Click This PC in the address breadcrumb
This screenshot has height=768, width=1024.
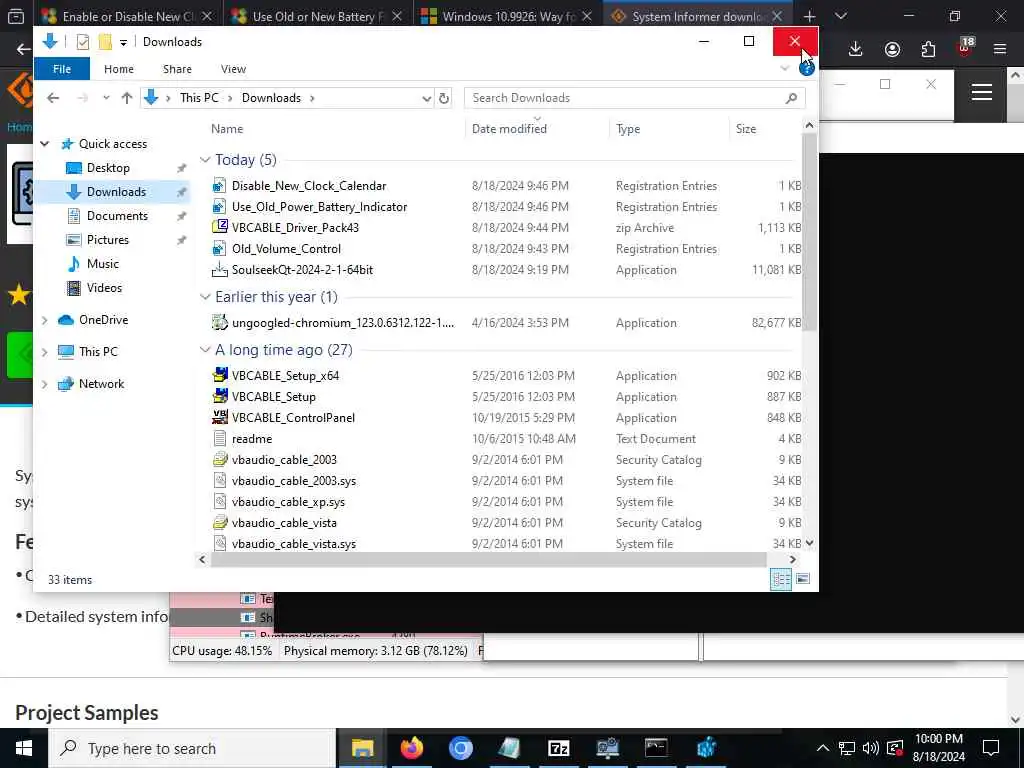[x=199, y=98]
